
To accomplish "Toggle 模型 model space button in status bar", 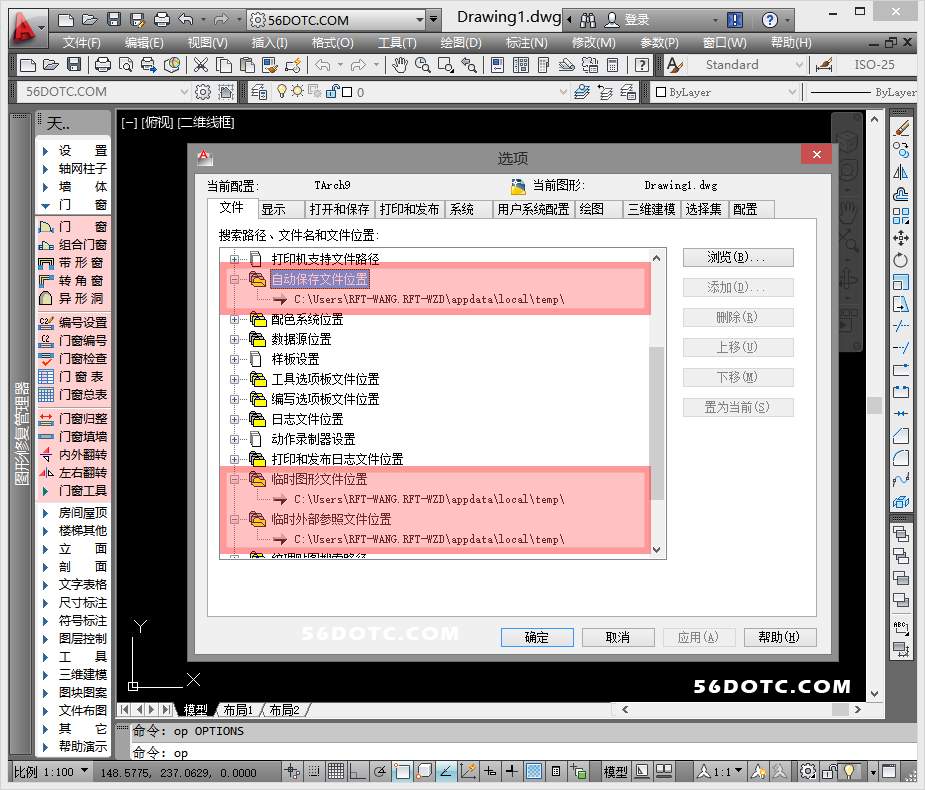I will 615,771.
